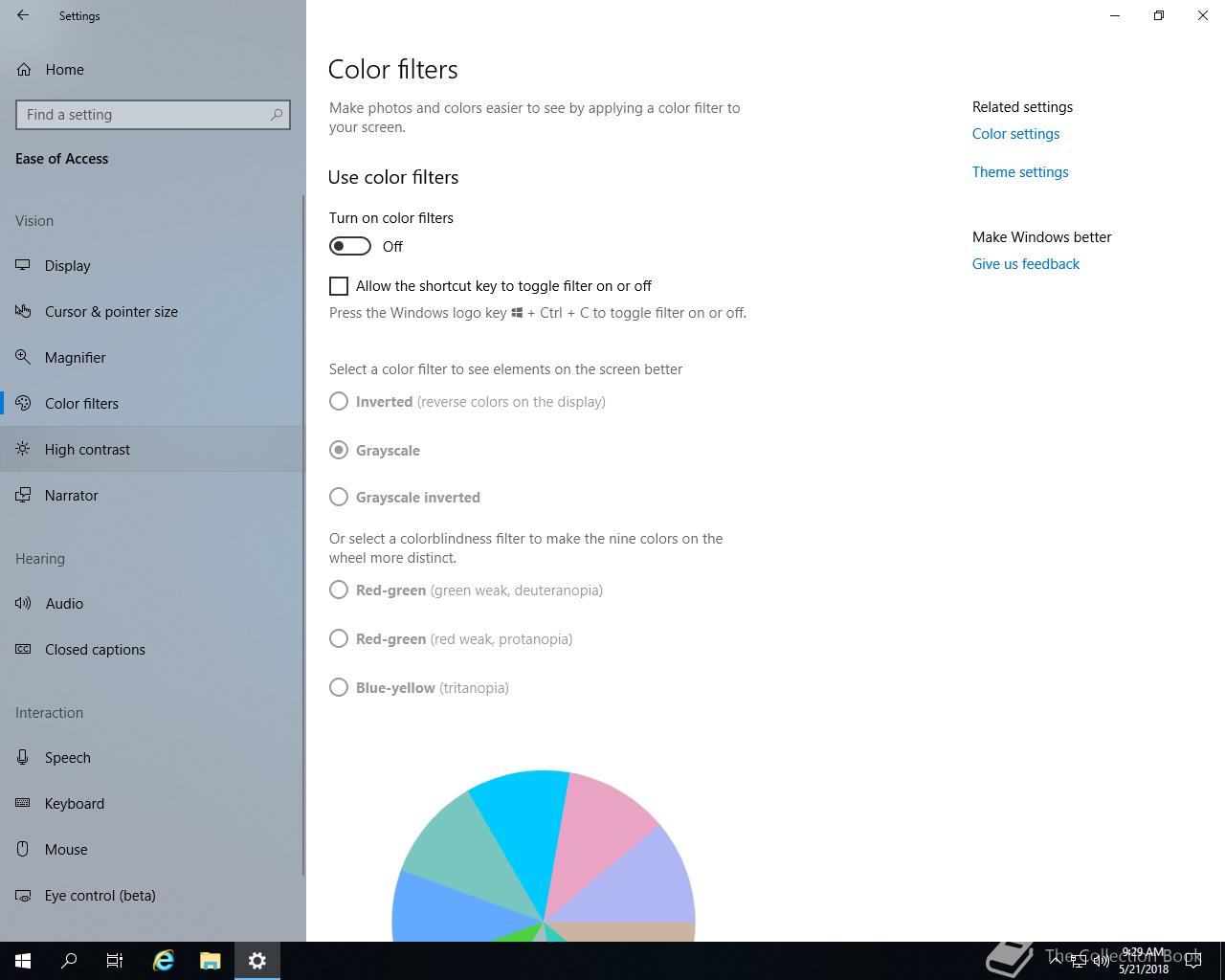This screenshot has width=1225, height=980.
Task: Click the volume icon in the system tray
Action: (x=1102, y=961)
